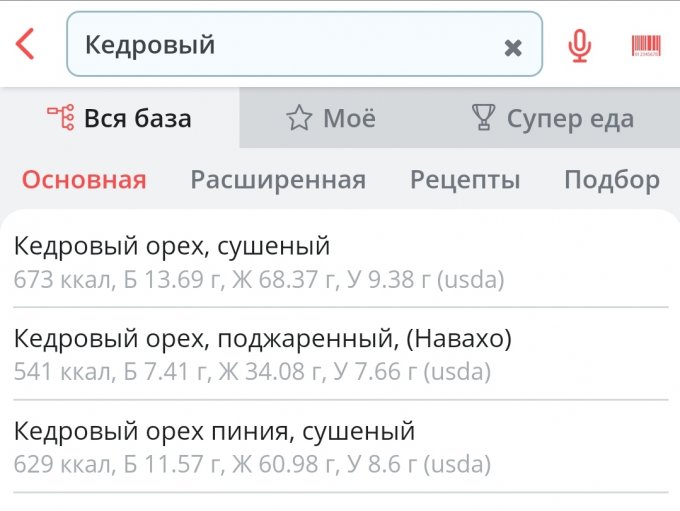Clear the search text with X

pos(513,47)
